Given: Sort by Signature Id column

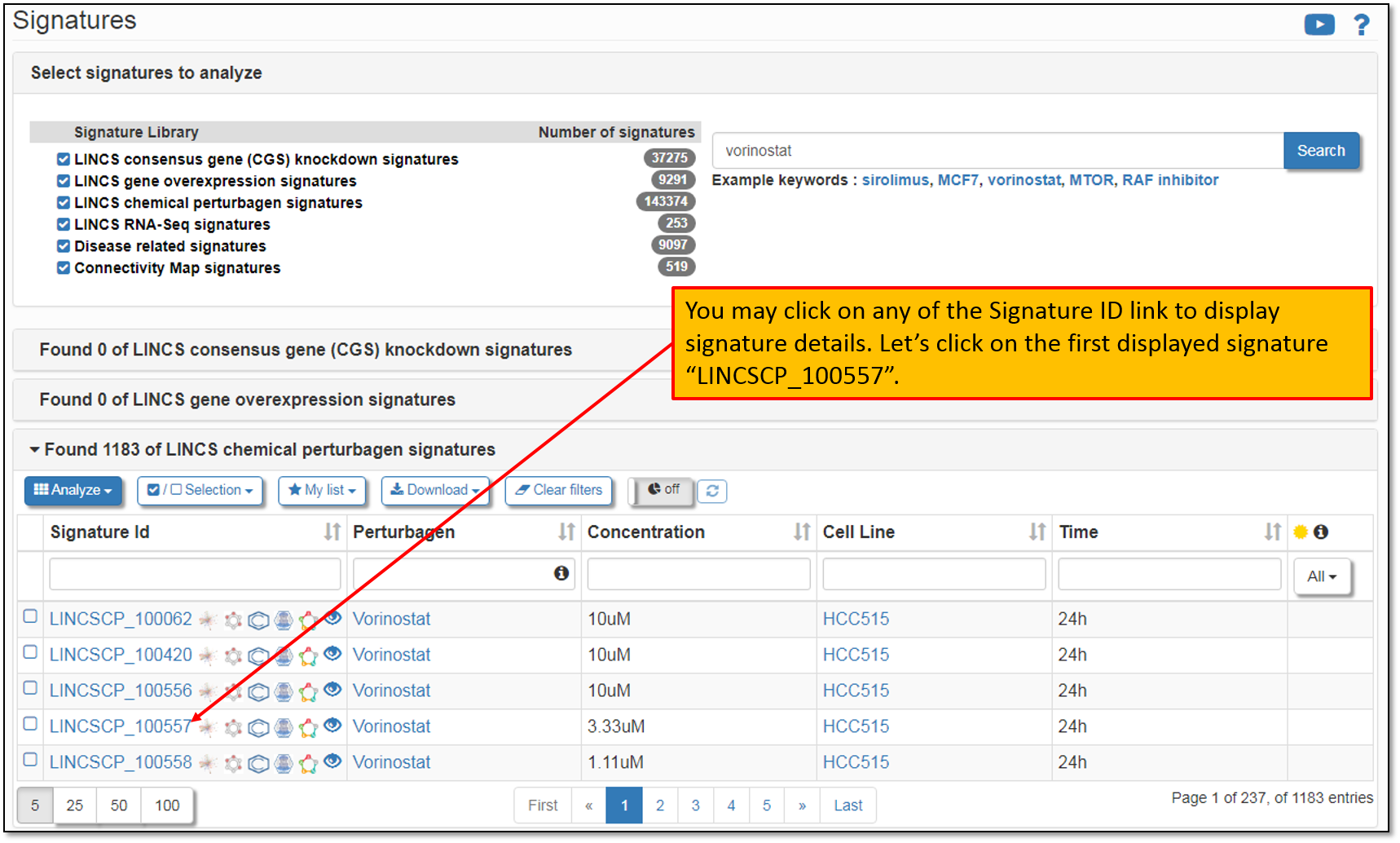Looking at the screenshot, I should [332, 532].
